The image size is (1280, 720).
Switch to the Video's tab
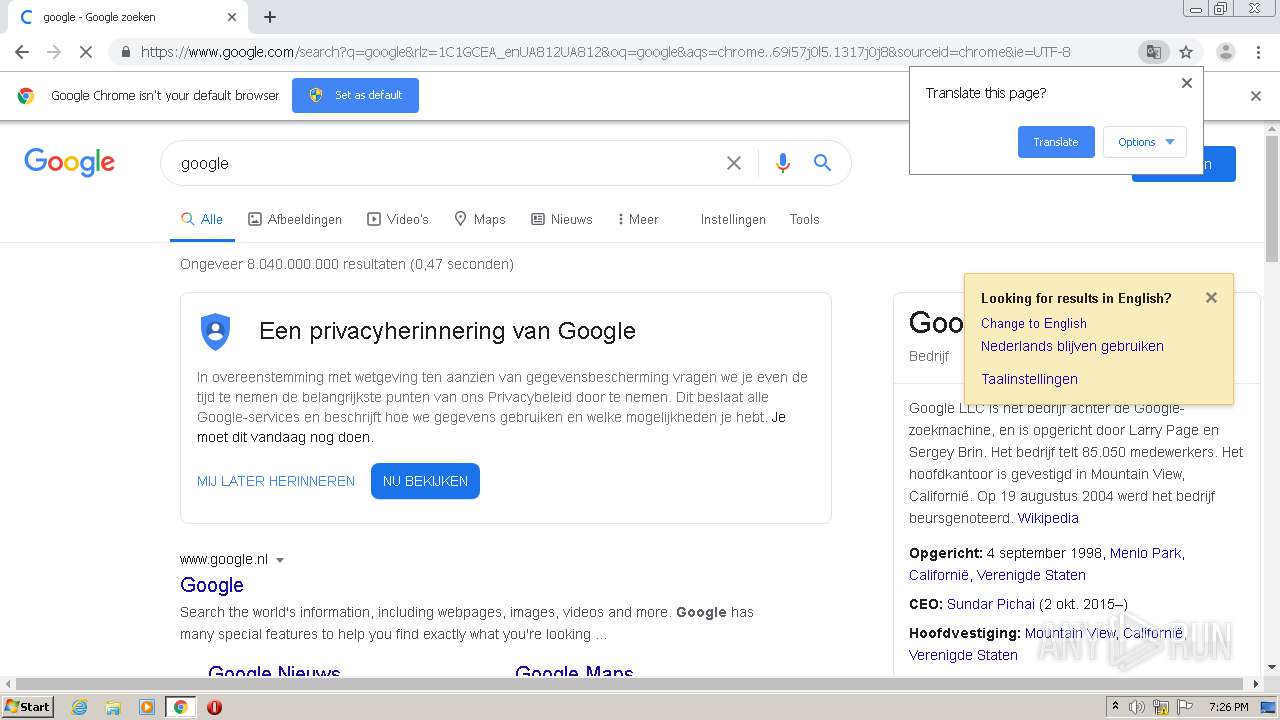[x=398, y=219]
